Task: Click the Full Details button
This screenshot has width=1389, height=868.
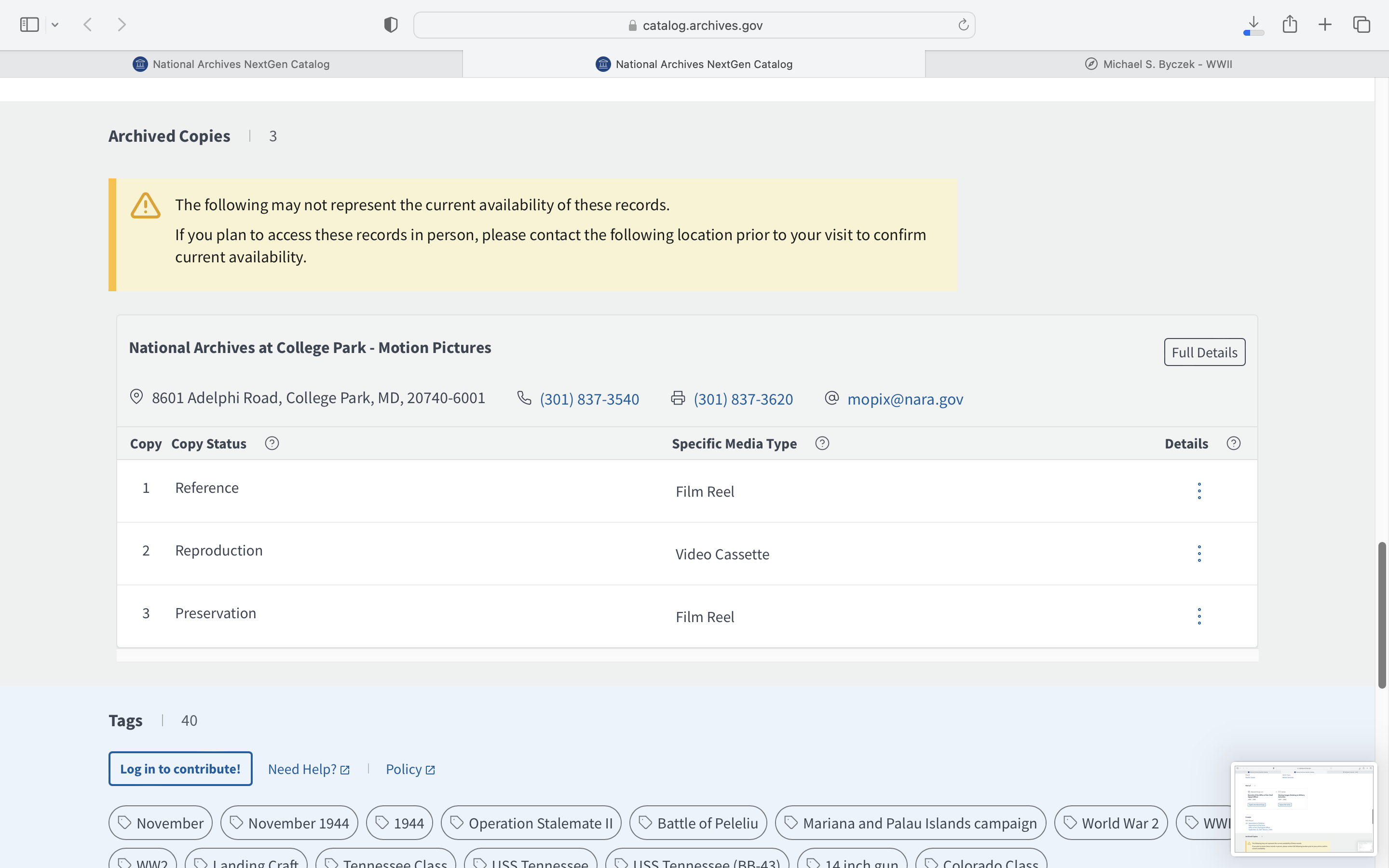Action: pyautogui.click(x=1204, y=353)
